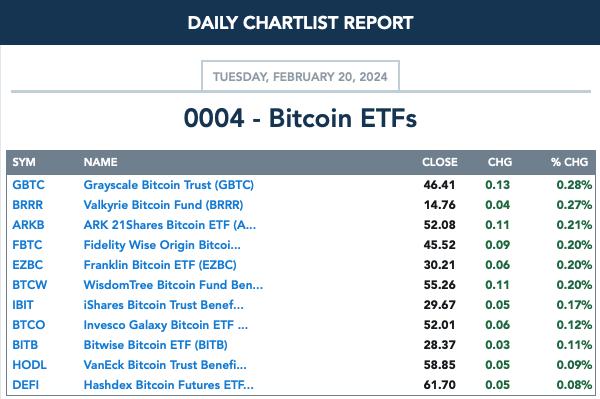Viewport: 600px width, 399px height.
Task: Click the HODL ticker symbol
Action: pyautogui.click(x=29, y=365)
